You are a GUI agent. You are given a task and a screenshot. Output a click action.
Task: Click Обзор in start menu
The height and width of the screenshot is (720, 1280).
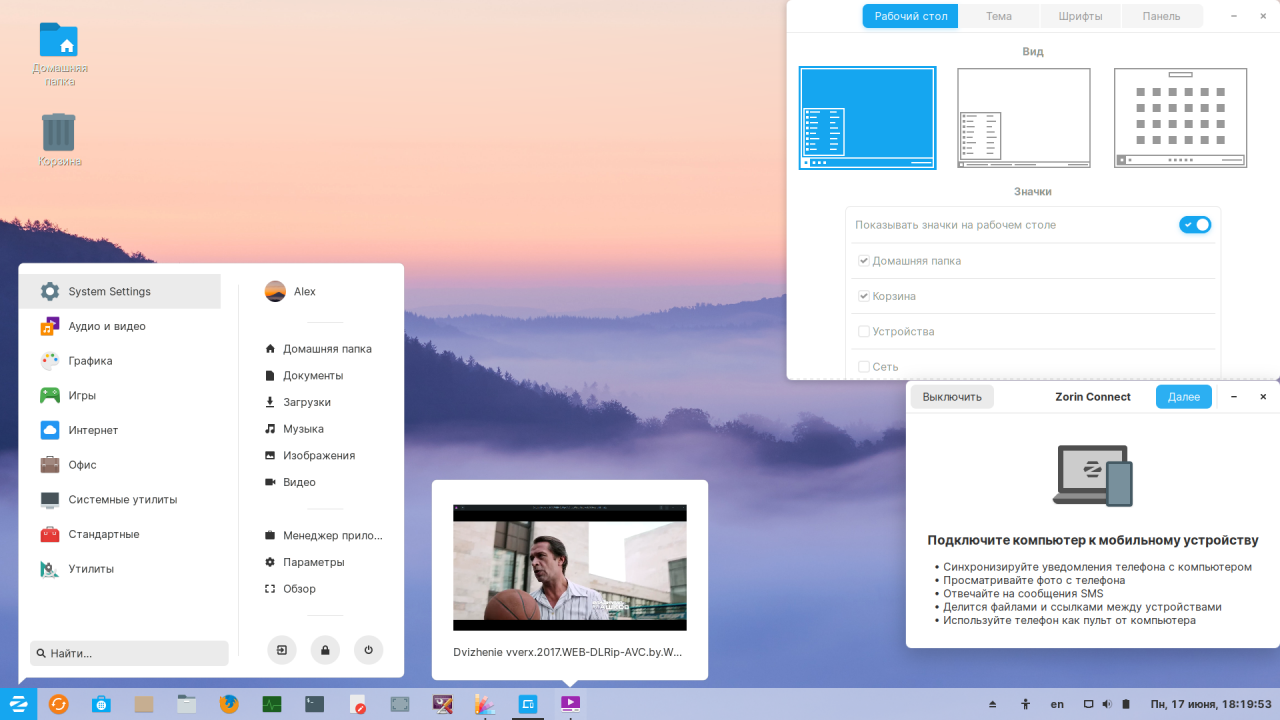(x=290, y=589)
